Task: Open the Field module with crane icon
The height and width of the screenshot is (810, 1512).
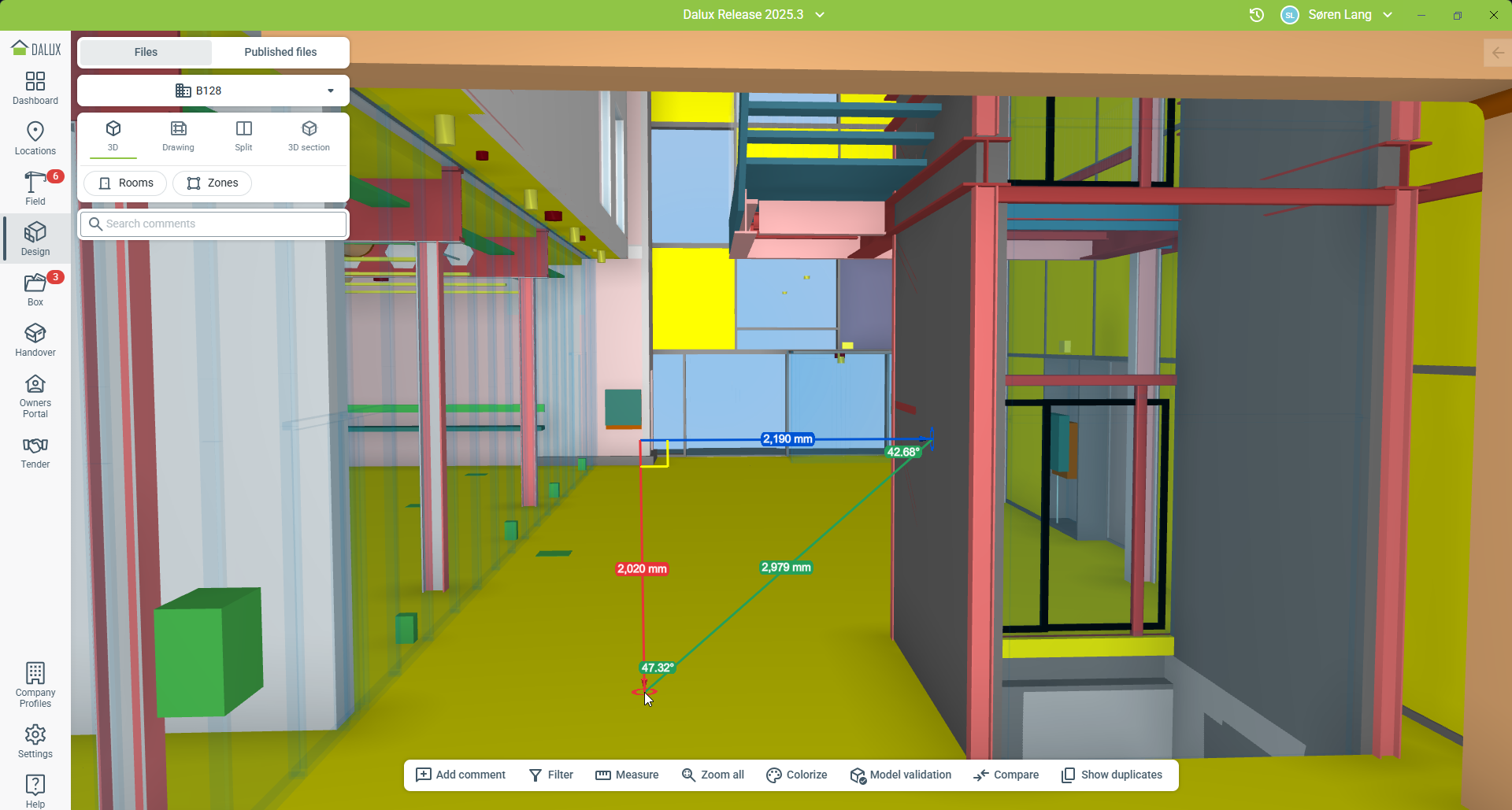Action: [35, 189]
